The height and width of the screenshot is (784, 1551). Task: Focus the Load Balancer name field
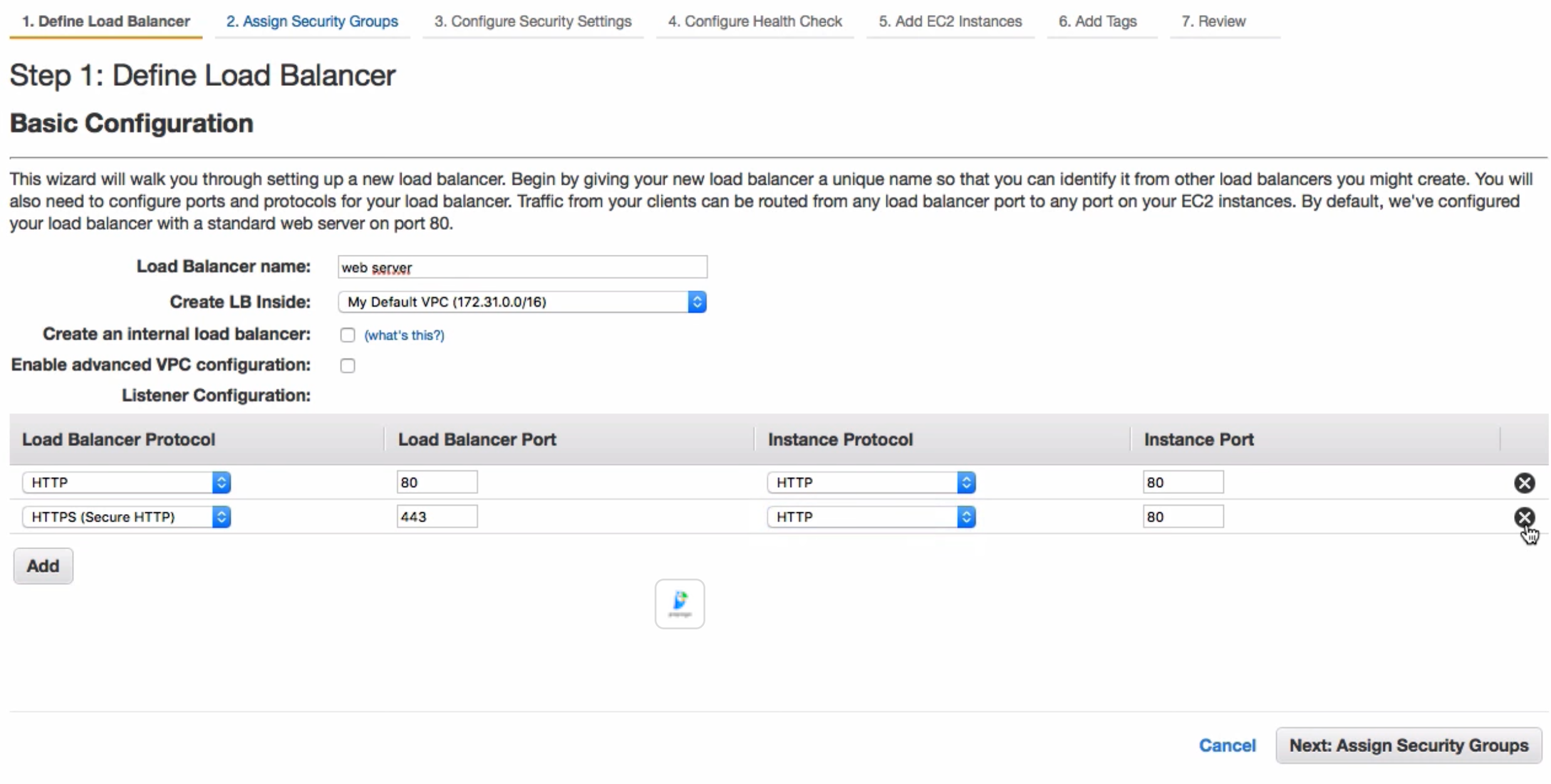coord(522,267)
